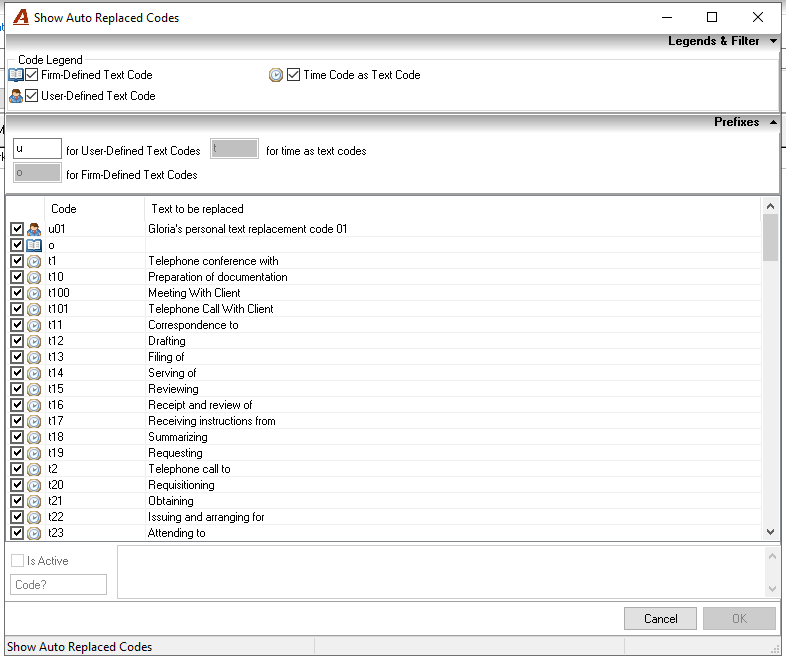The width and height of the screenshot is (786, 660).
Task: Click the code list scroll down arrow
Action: click(770, 532)
